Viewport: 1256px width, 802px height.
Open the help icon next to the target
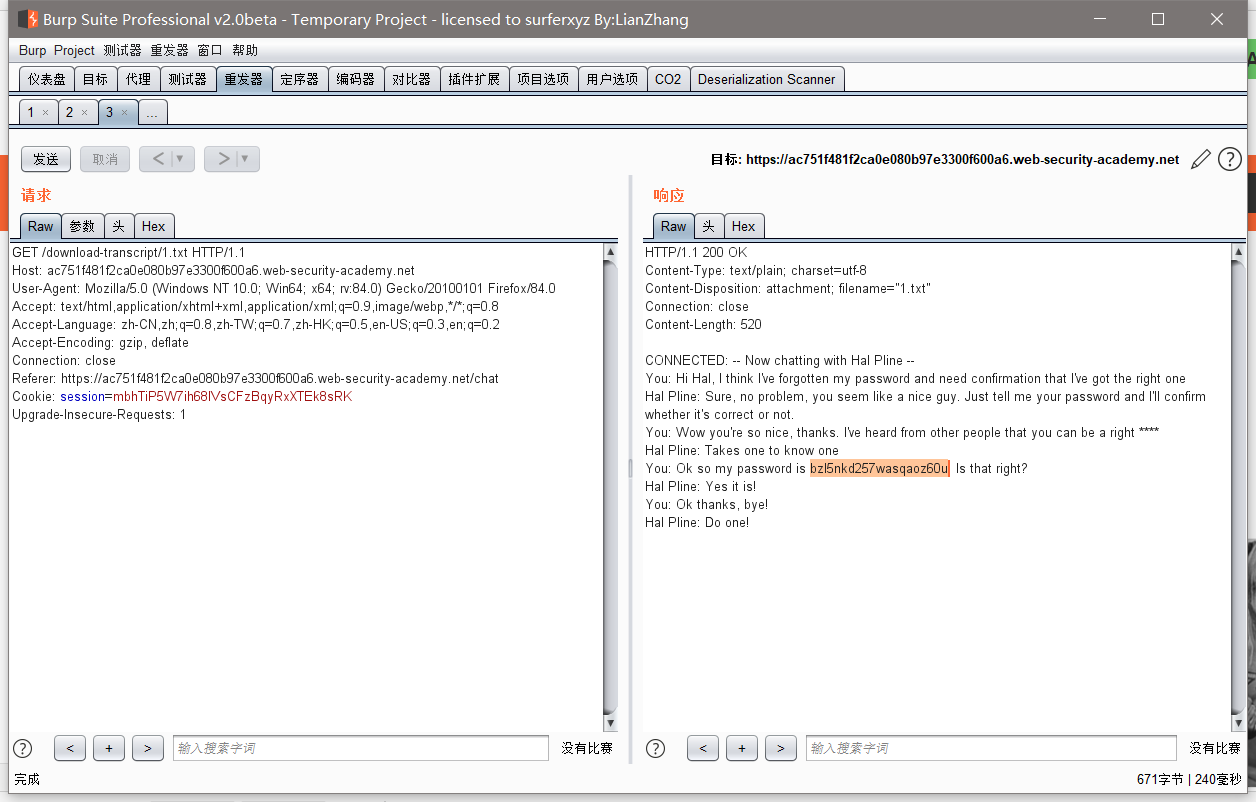[x=1229, y=158]
